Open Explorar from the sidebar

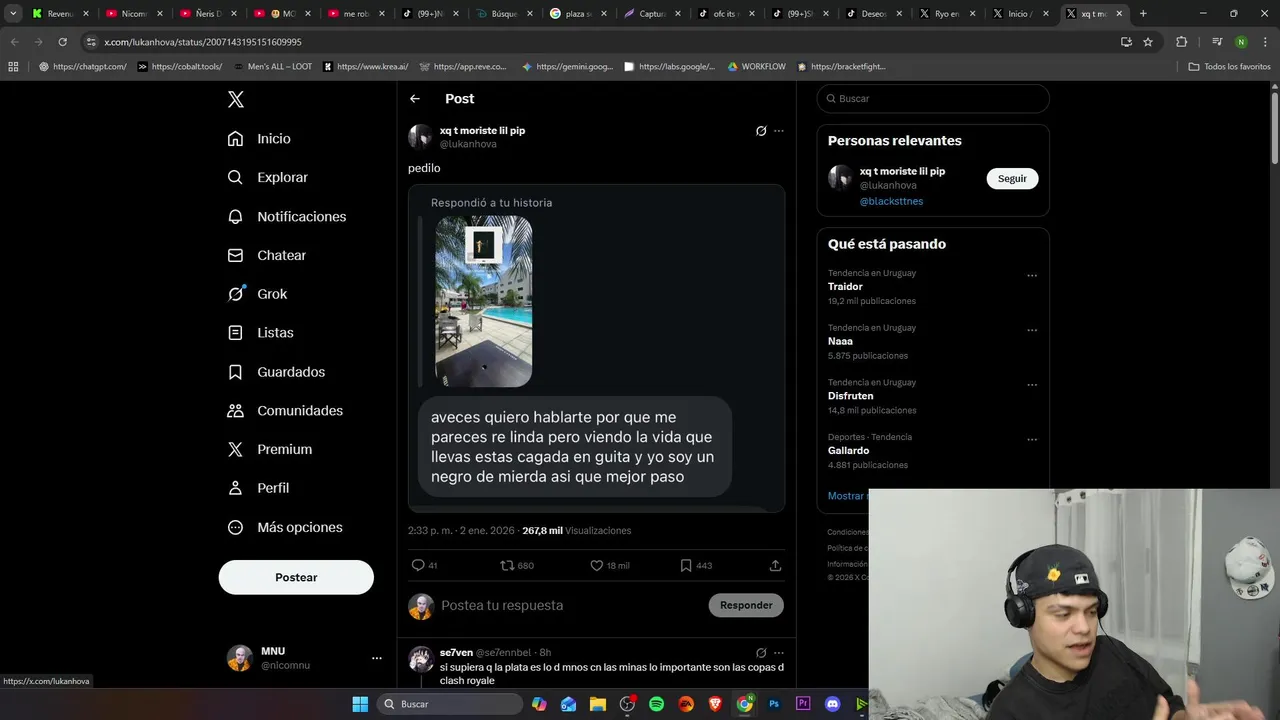(x=267, y=177)
